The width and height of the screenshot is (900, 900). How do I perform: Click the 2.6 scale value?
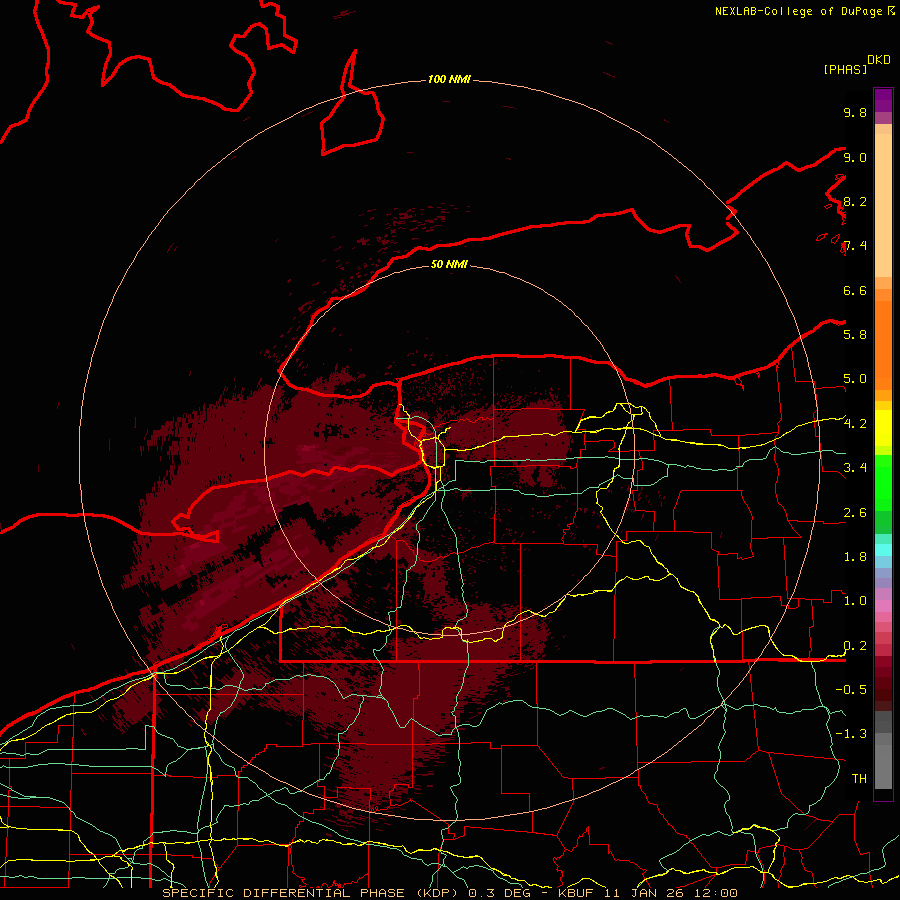click(x=855, y=513)
